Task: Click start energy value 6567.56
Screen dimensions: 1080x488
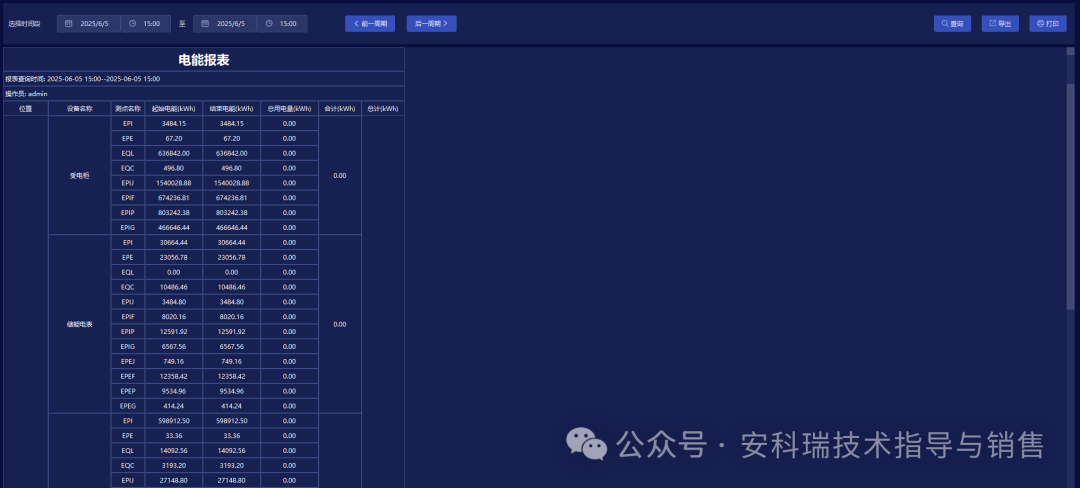Action: [174, 346]
